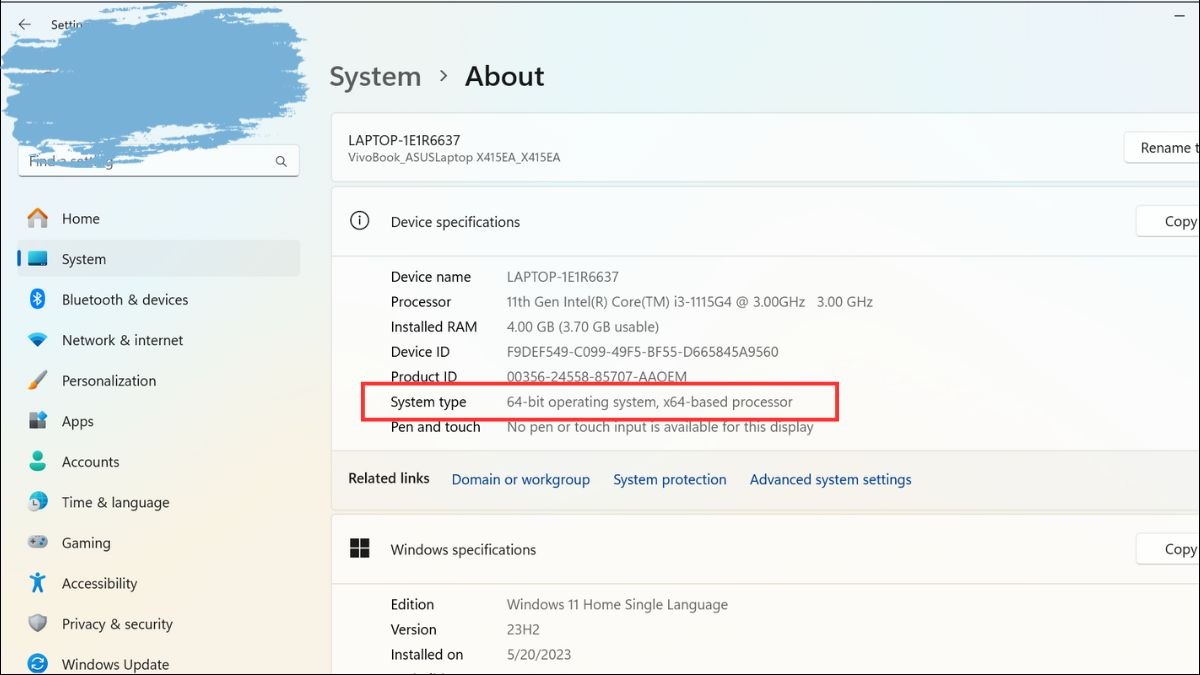Viewport: 1200px width, 675px height.
Task: Click the Bluetooth icon in sidebar
Action: 38,299
